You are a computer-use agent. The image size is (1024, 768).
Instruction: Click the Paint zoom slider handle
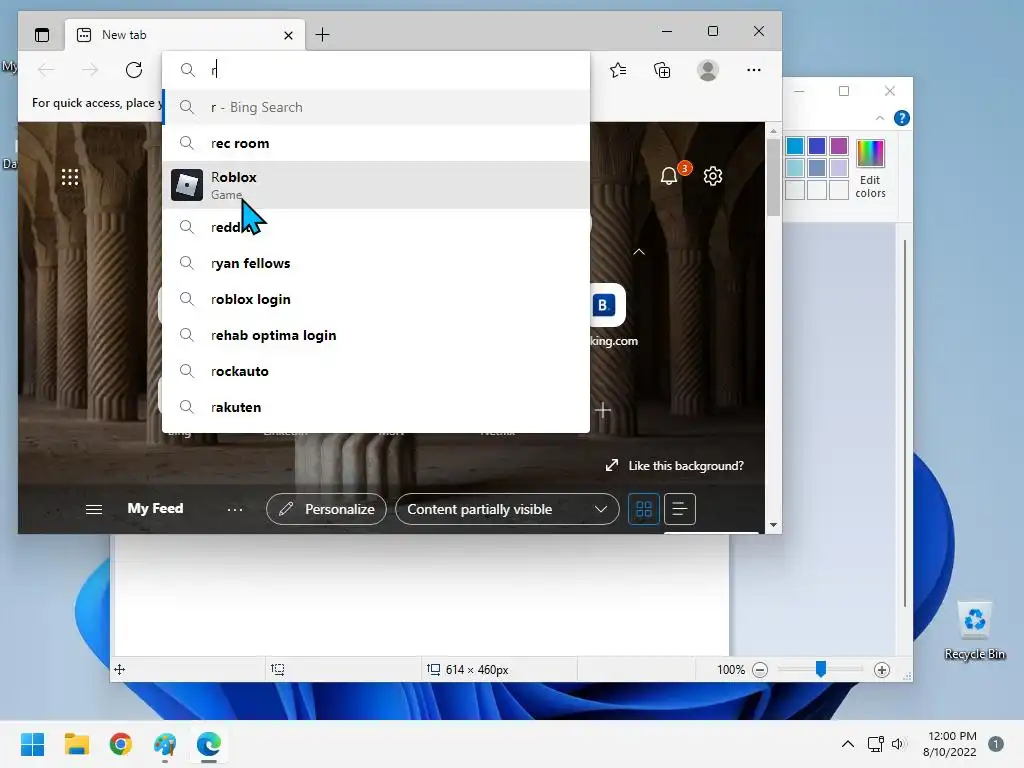tap(821, 669)
